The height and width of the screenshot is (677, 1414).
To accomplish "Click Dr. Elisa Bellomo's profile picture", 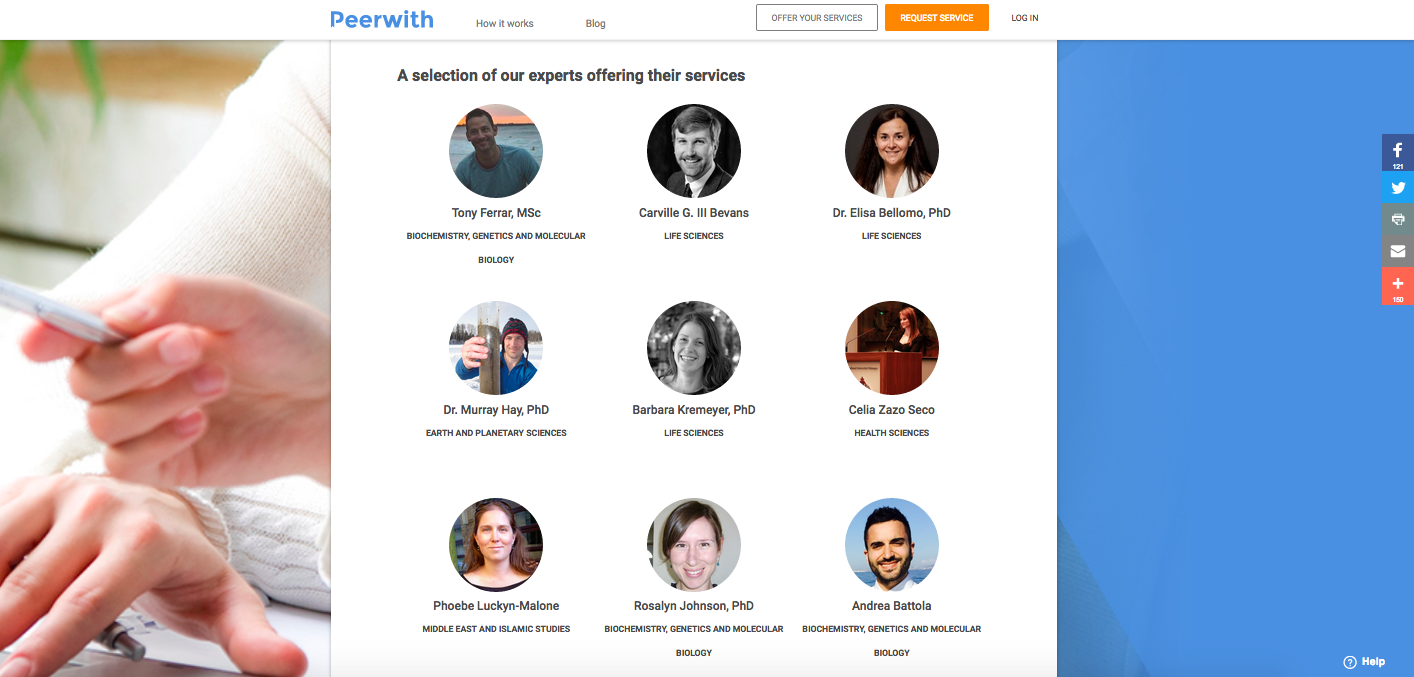I will click(x=891, y=151).
